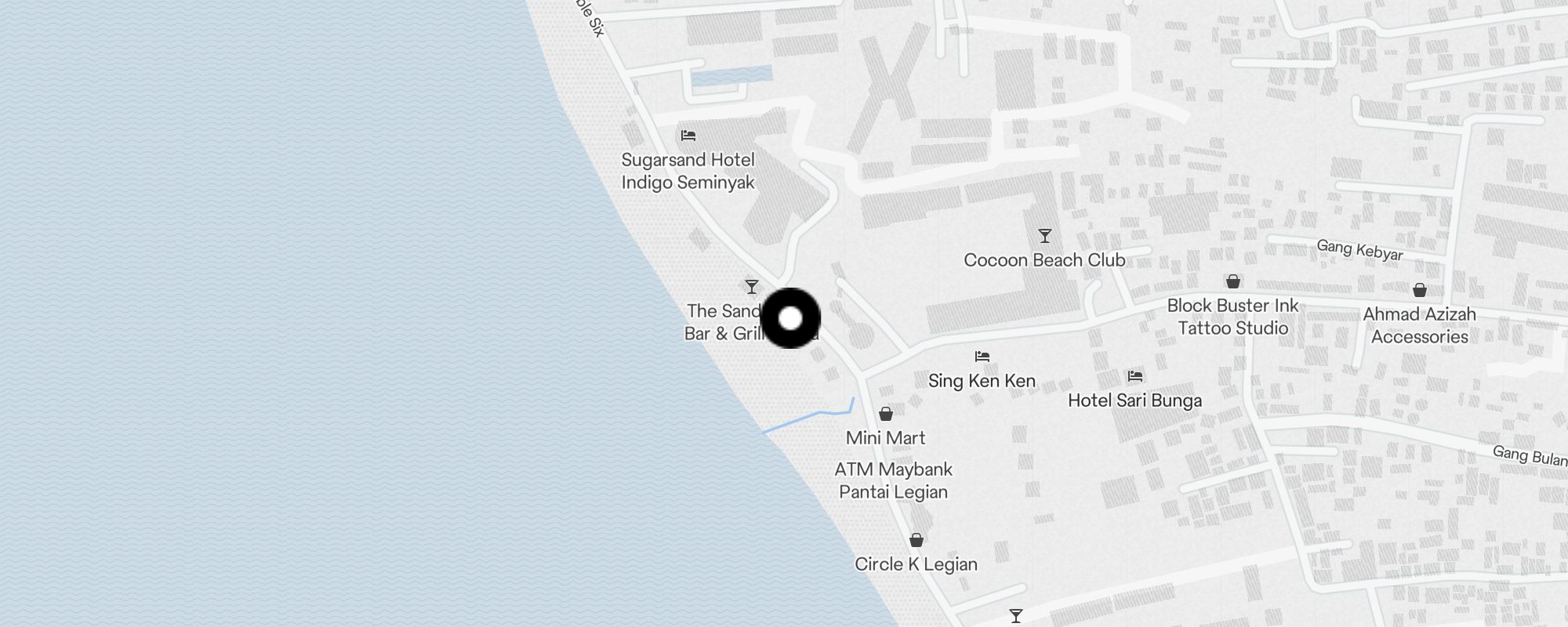Image resolution: width=1568 pixels, height=627 pixels.
Task: Select the Gang Bulan street label
Action: tap(1530, 455)
